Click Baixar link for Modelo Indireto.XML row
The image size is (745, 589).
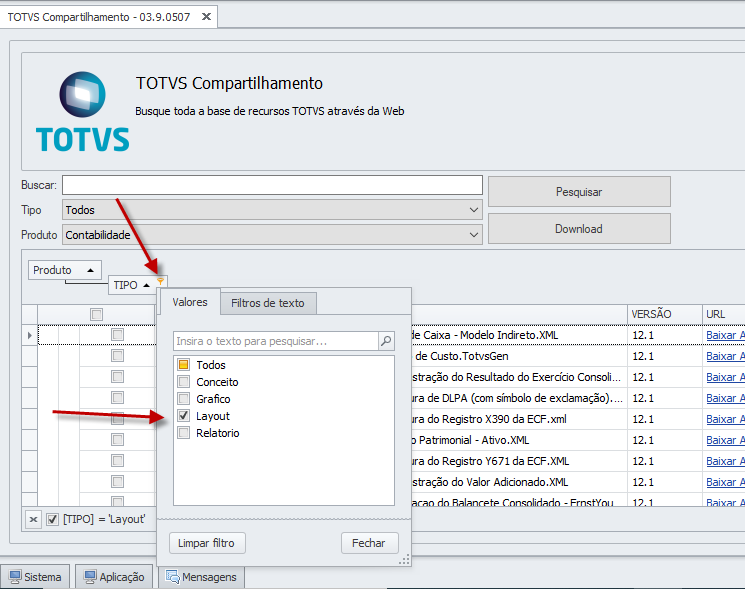click(725, 335)
